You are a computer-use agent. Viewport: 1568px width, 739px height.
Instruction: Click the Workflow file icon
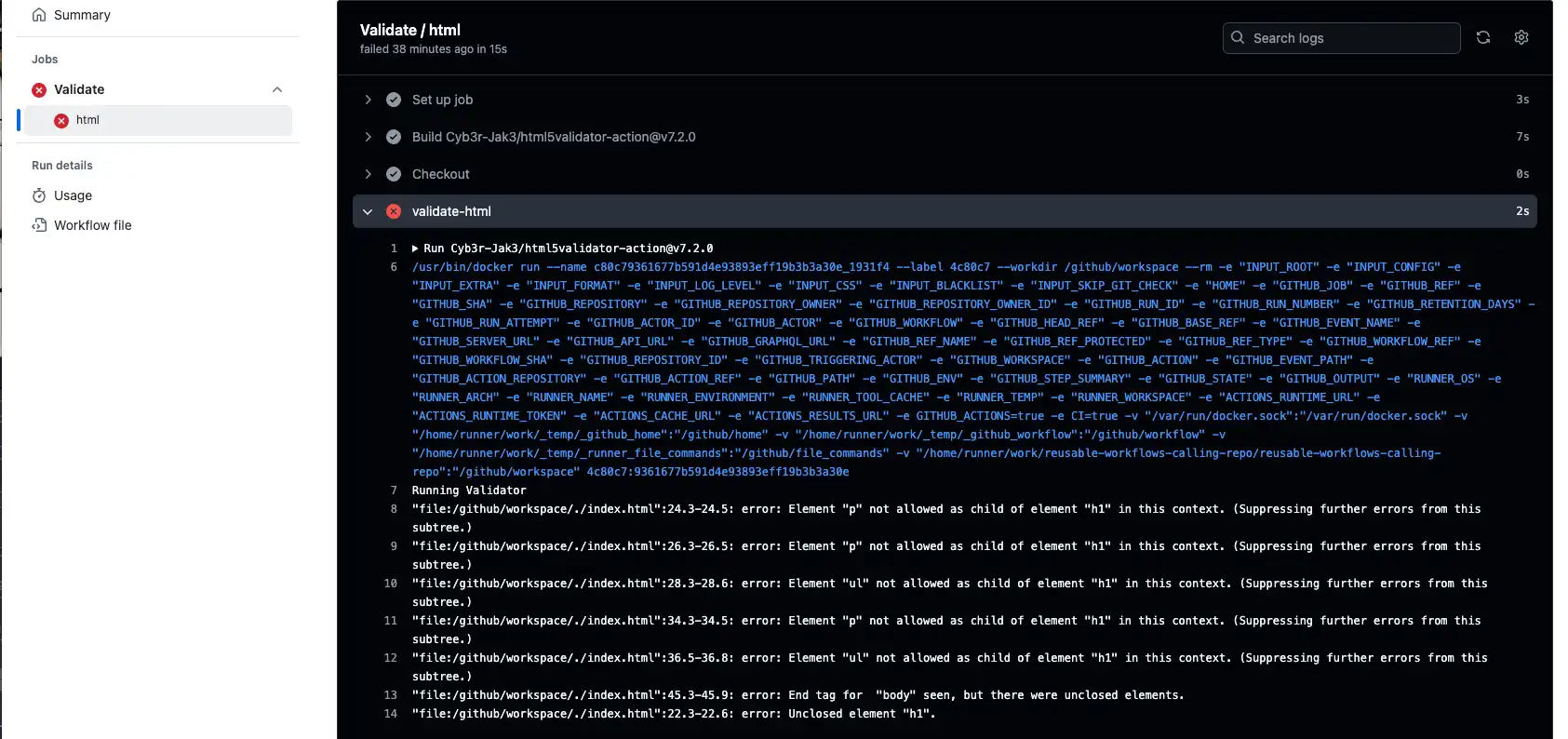coord(39,225)
